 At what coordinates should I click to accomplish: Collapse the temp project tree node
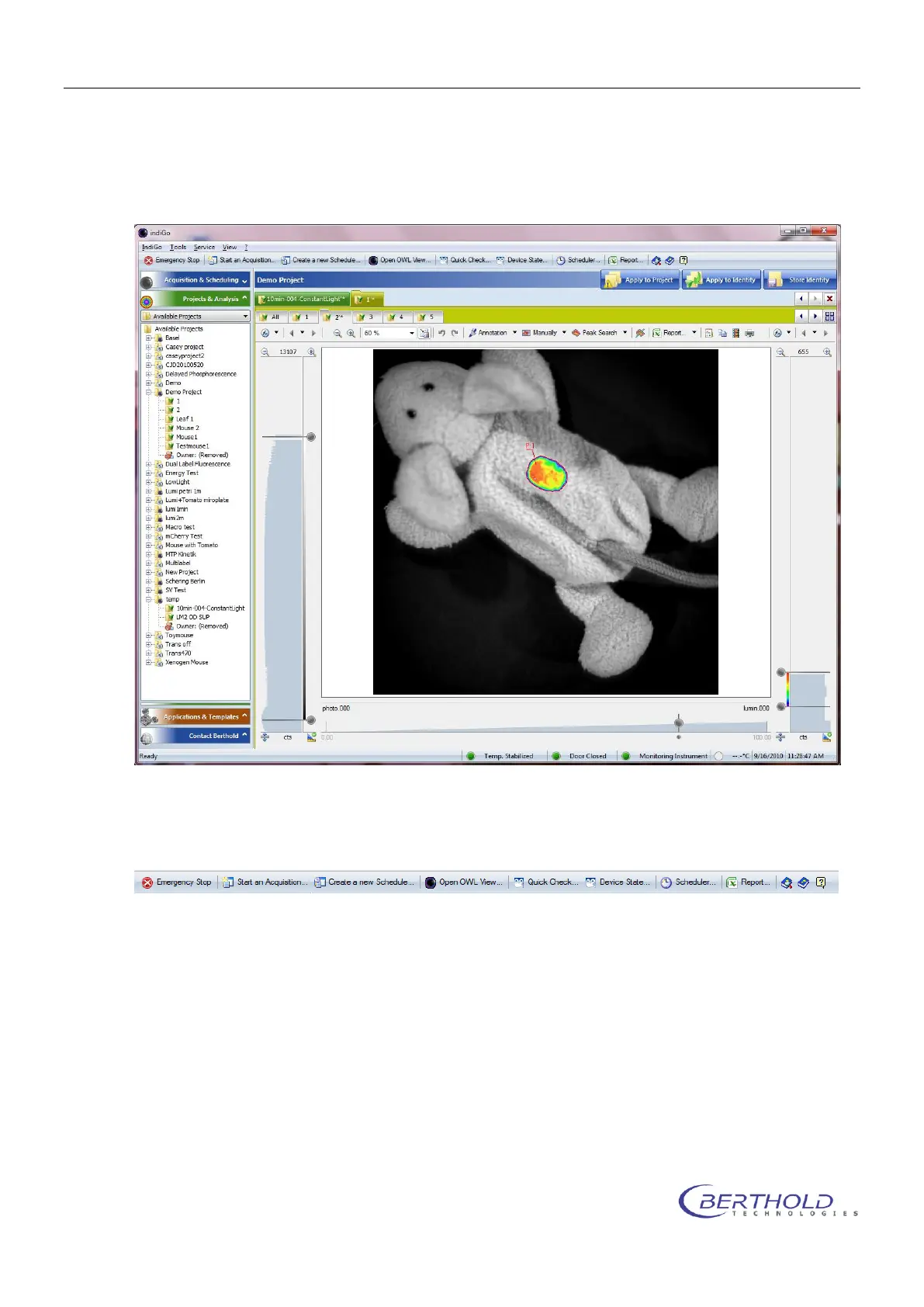pyautogui.click(x=148, y=599)
